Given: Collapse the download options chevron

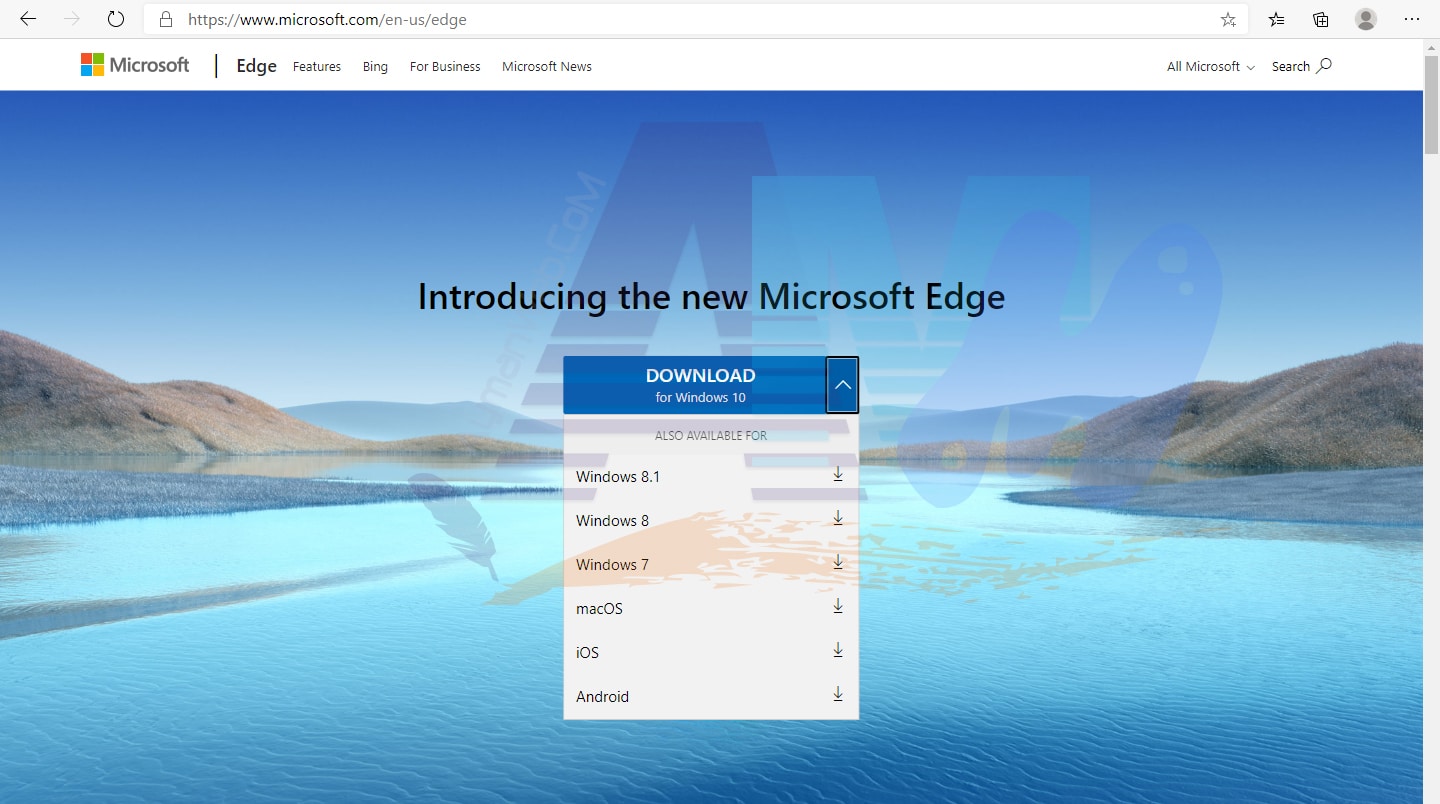Looking at the screenshot, I should click(842, 385).
